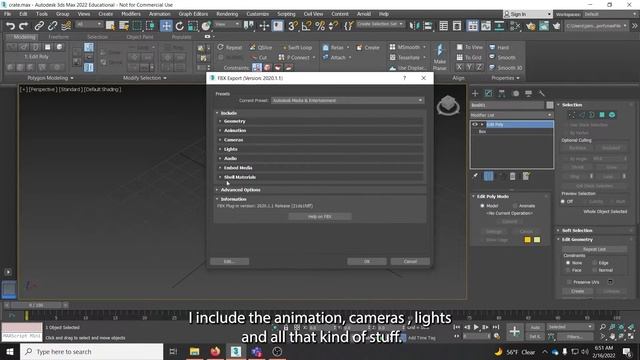Click the time slider thumb above the timeline
The image size is (640, 360).
(x=37, y=305)
